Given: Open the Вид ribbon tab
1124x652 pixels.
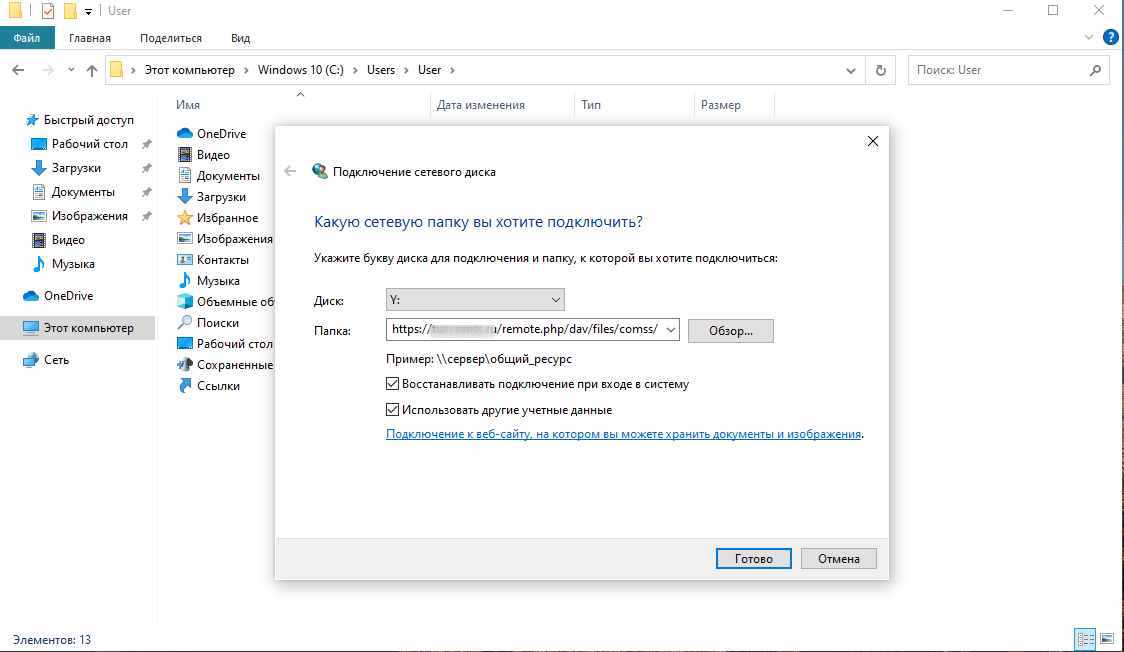Looking at the screenshot, I should [240, 38].
